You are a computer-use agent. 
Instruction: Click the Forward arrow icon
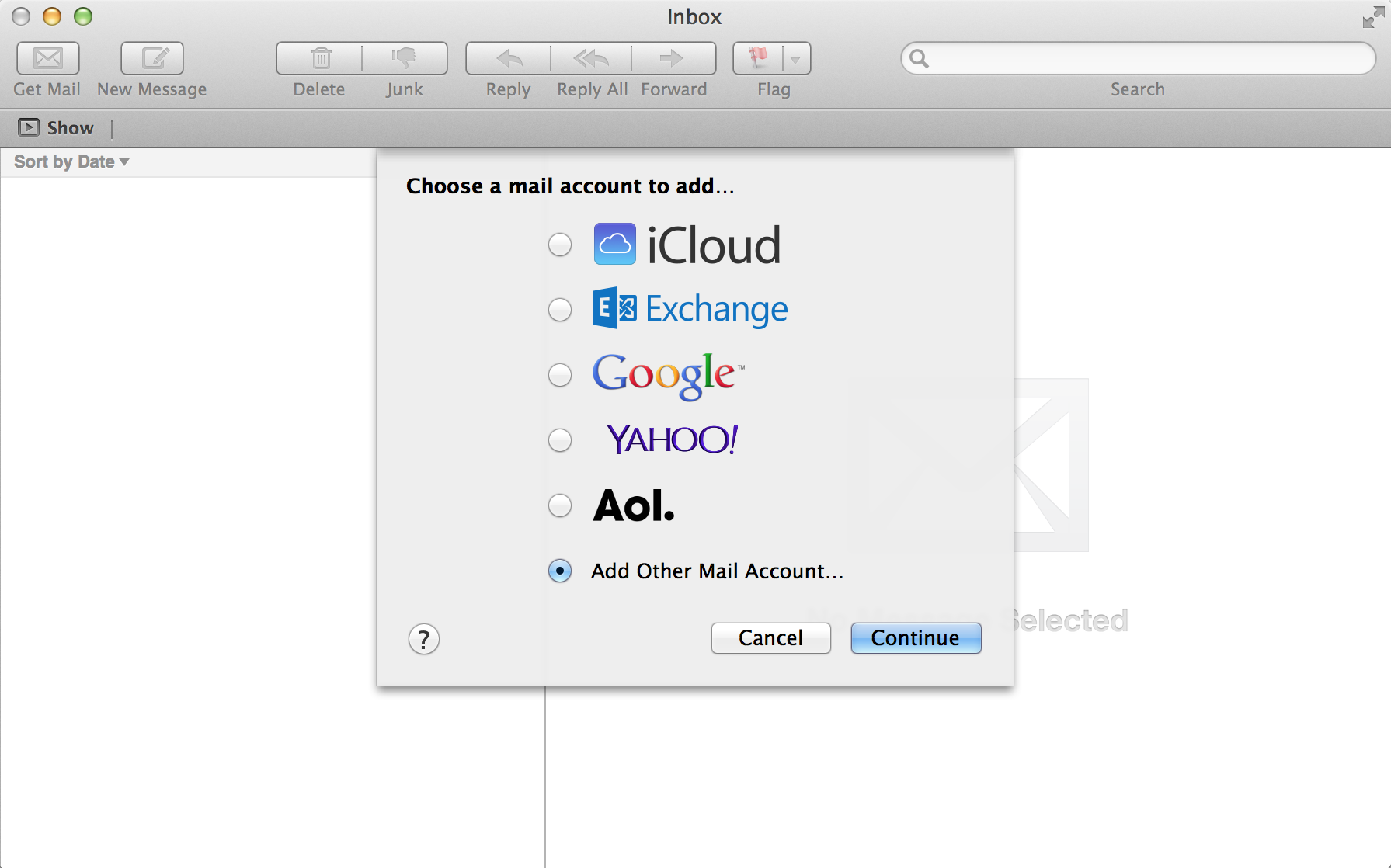[673, 58]
